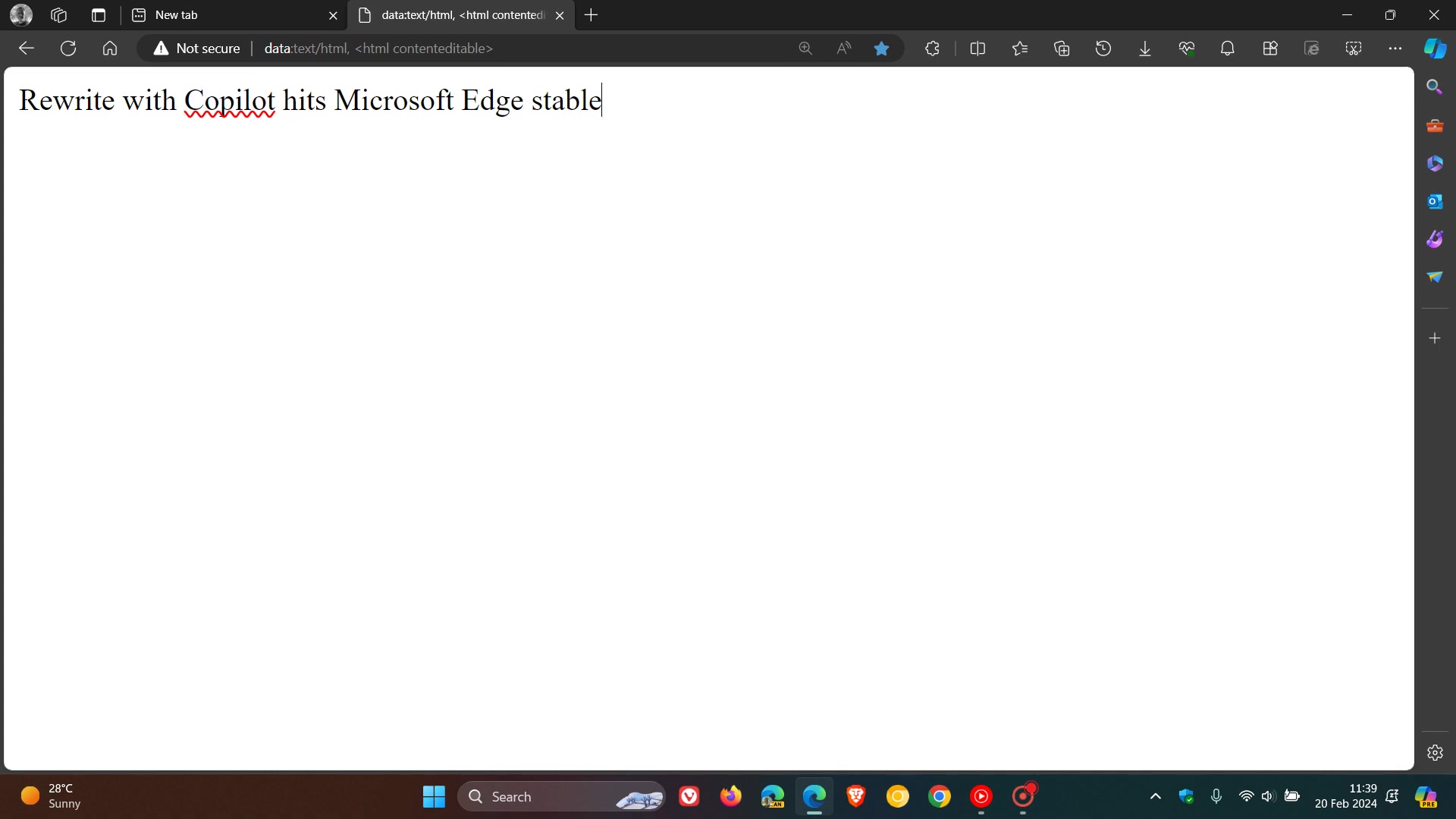The width and height of the screenshot is (1456, 819).
Task: Open the notifications bell in toolbar
Action: coord(1228,49)
